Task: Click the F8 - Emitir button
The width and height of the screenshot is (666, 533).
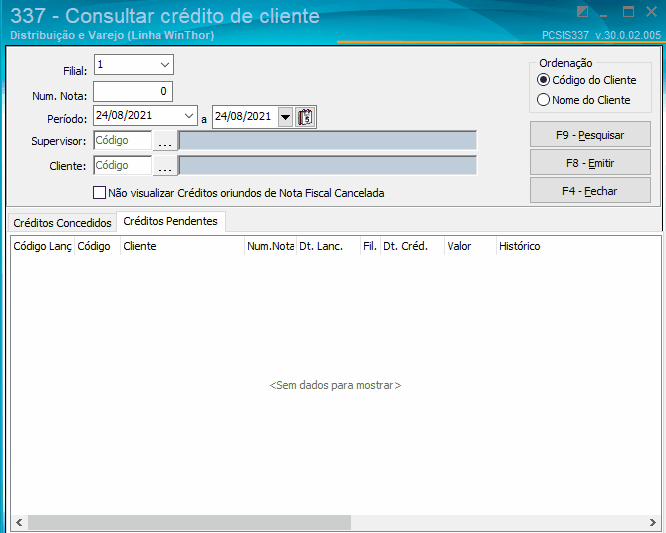Action: pos(590,163)
